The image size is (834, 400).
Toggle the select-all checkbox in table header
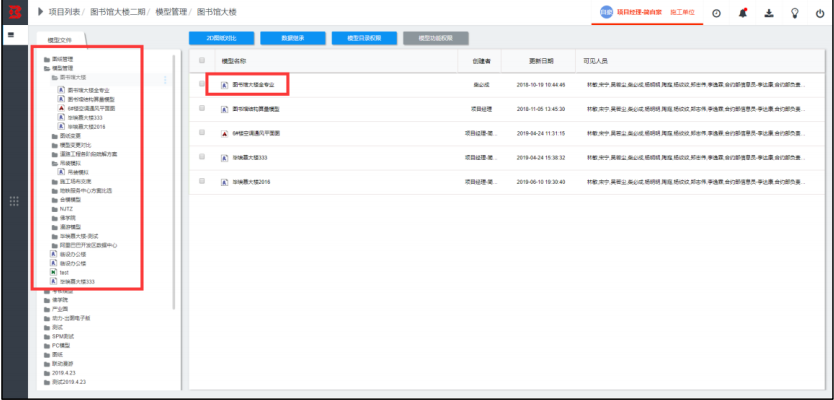(x=202, y=61)
